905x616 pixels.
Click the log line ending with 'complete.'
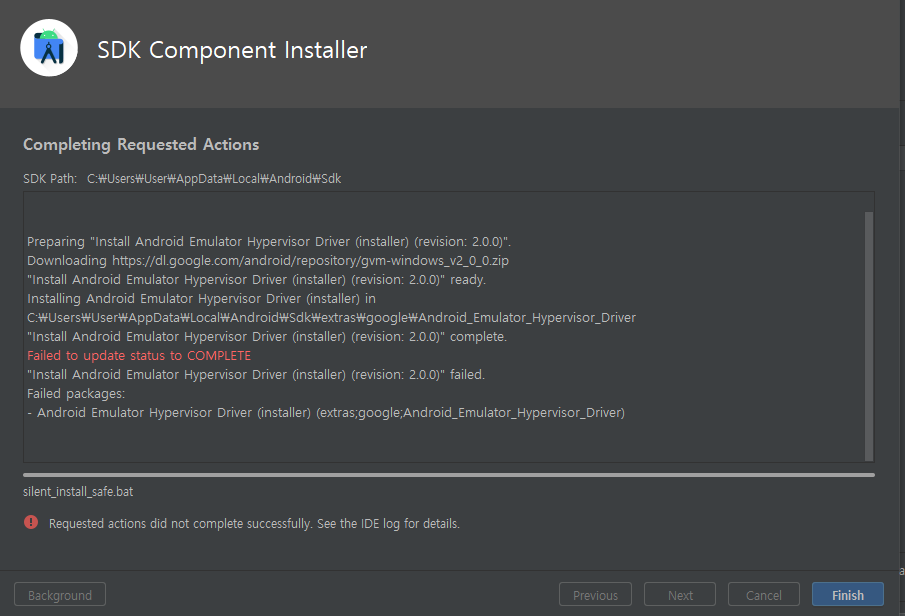click(267, 337)
